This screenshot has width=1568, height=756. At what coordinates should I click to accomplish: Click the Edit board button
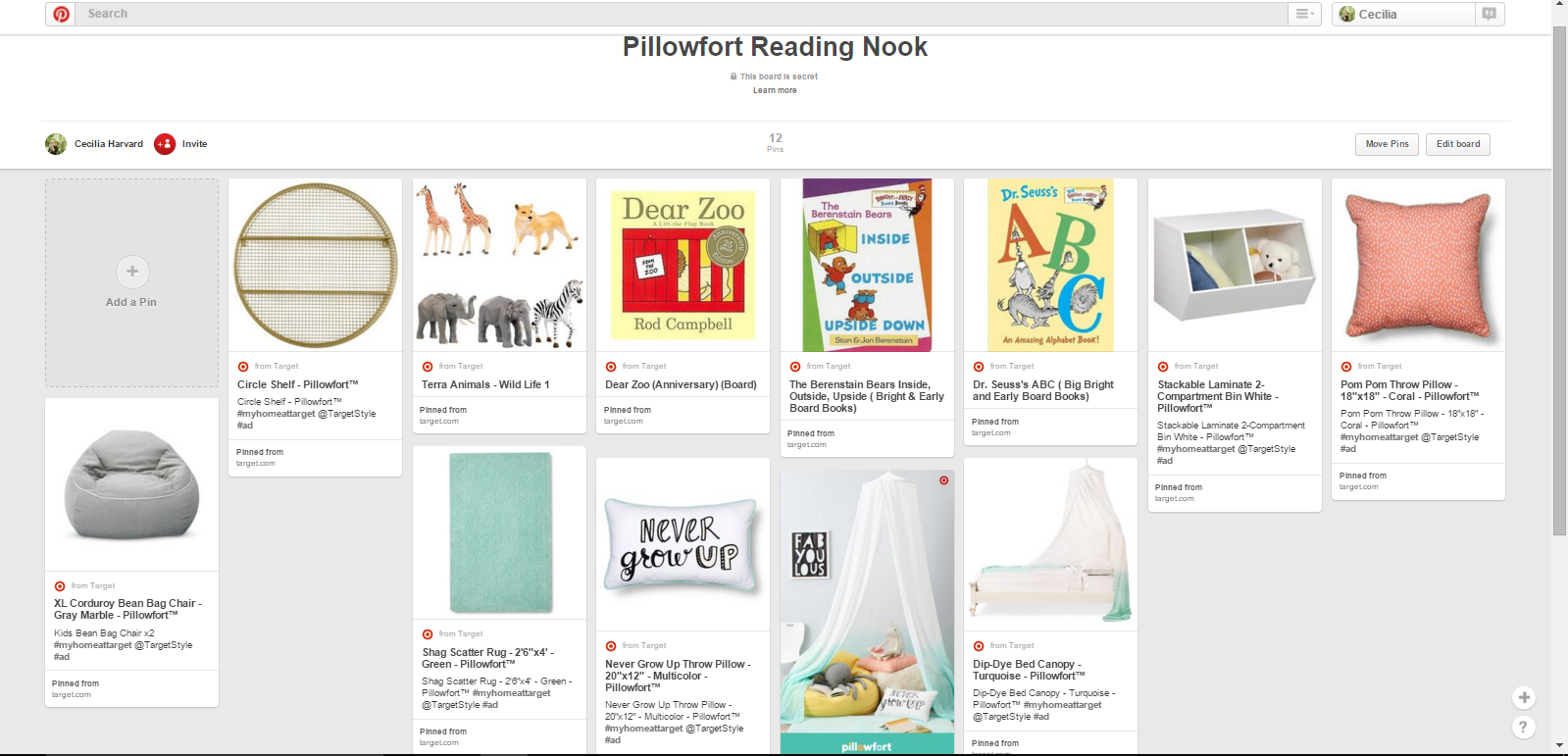point(1458,144)
